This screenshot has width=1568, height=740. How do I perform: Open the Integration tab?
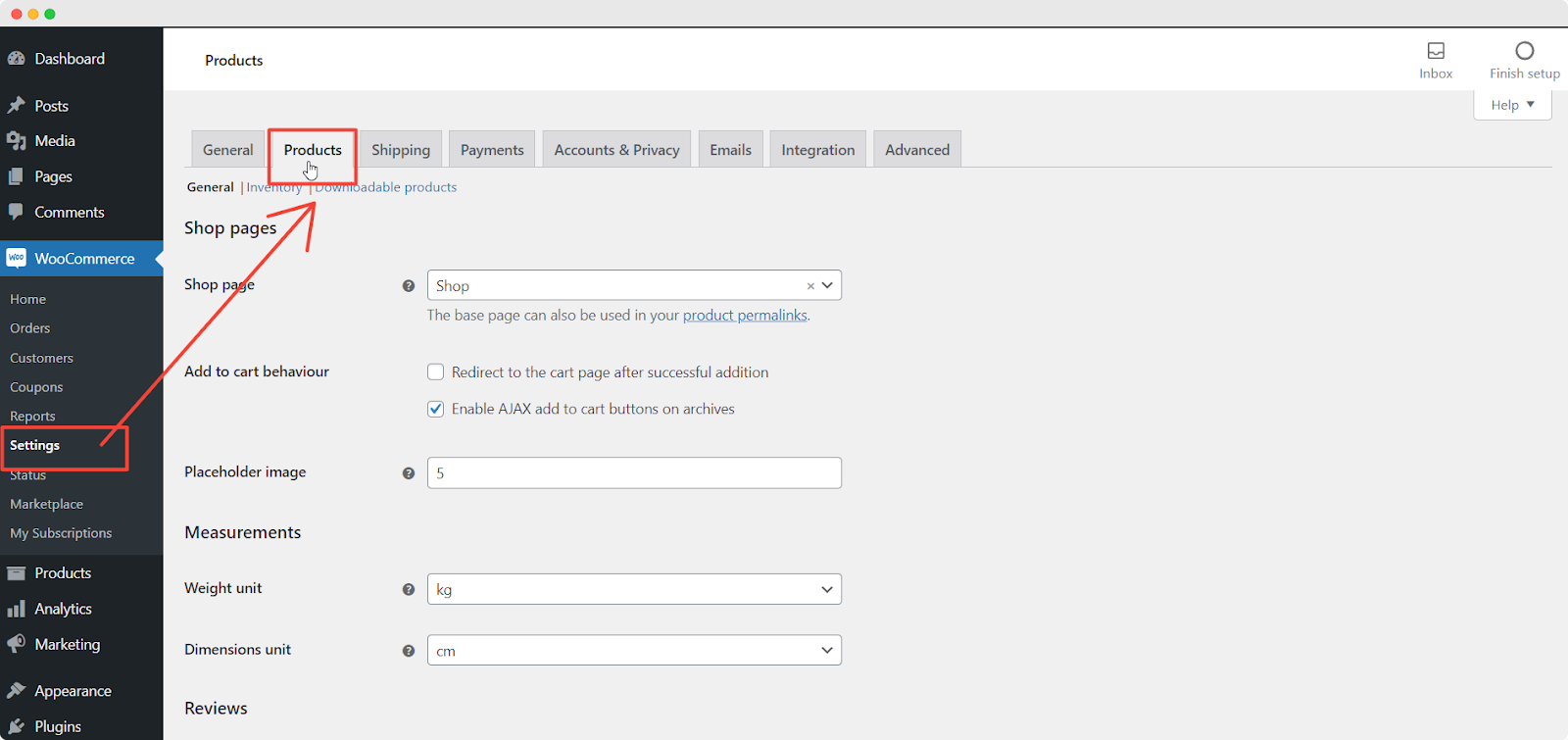[x=817, y=150]
